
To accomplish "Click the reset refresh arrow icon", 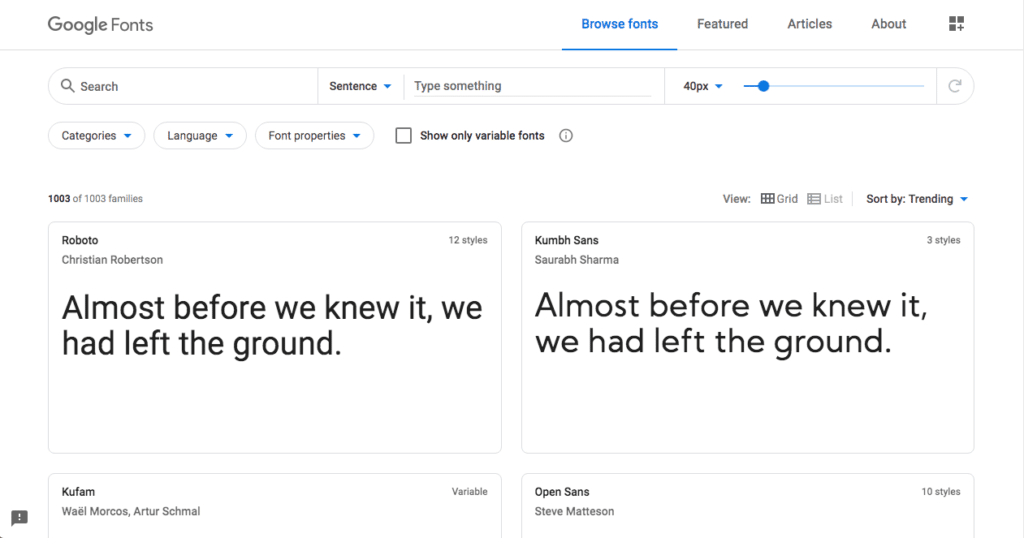I will tap(954, 86).
